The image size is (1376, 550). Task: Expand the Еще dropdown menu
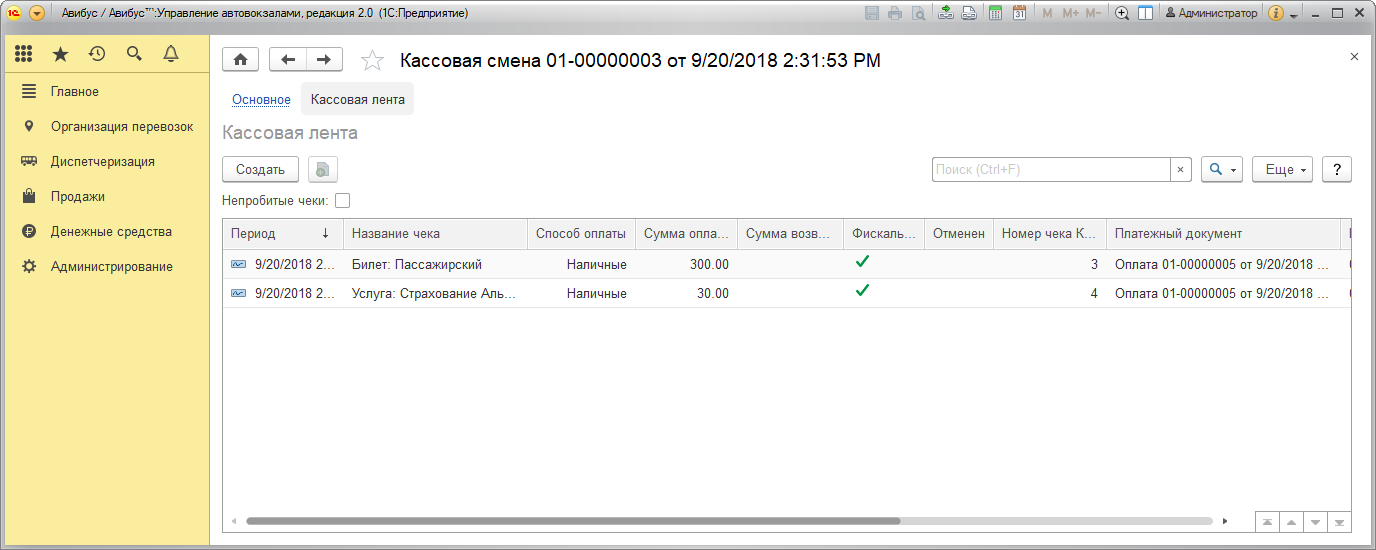(1285, 170)
